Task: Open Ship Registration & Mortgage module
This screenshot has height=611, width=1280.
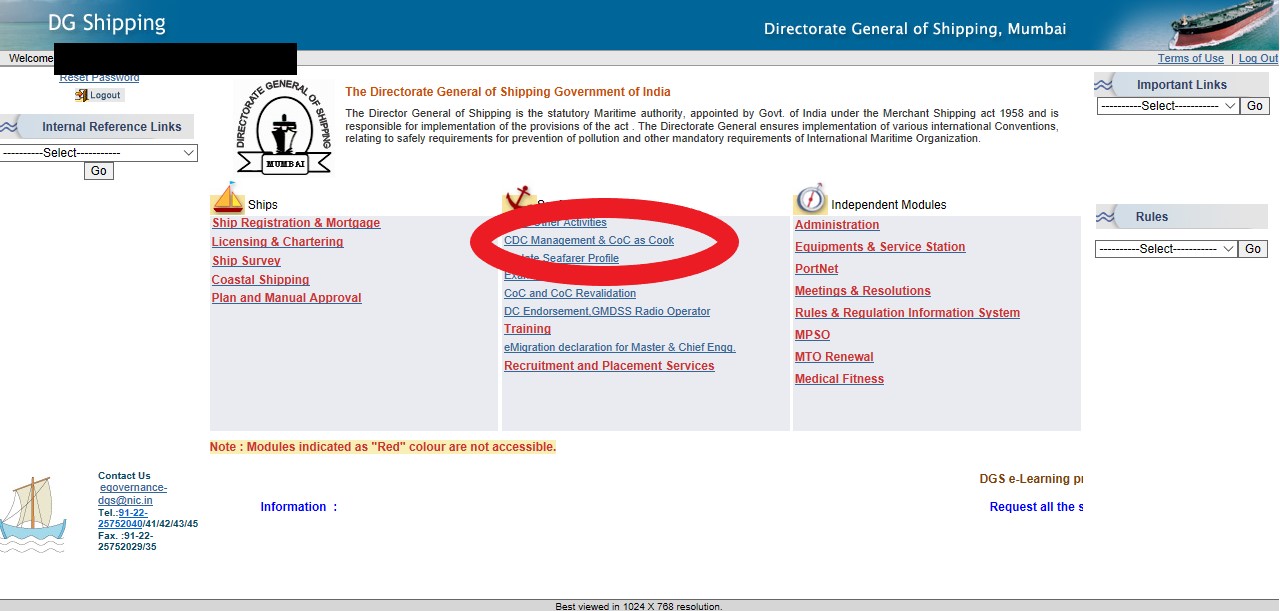Action: 296,223
